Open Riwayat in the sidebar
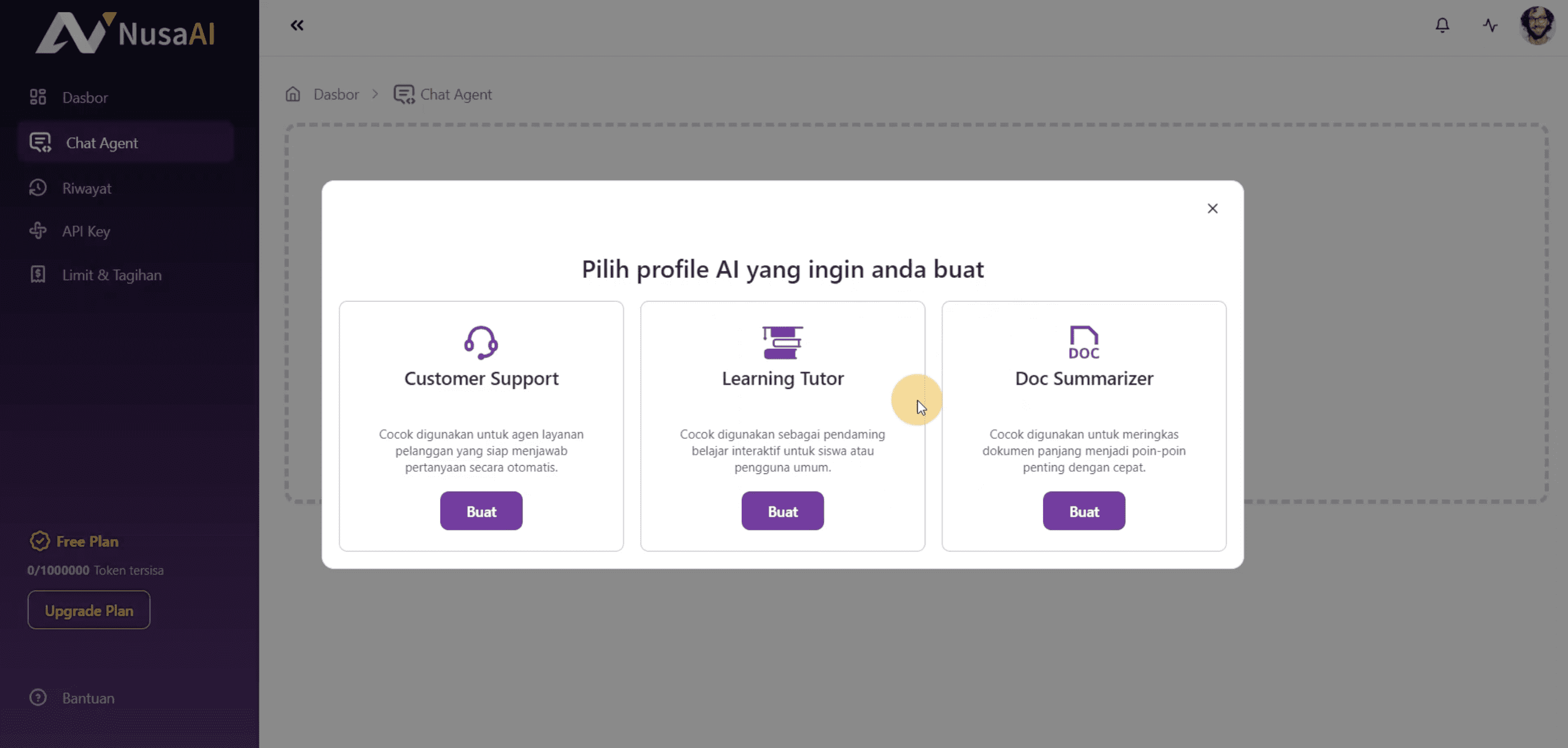The height and width of the screenshot is (748, 1568). pos(86,188)
